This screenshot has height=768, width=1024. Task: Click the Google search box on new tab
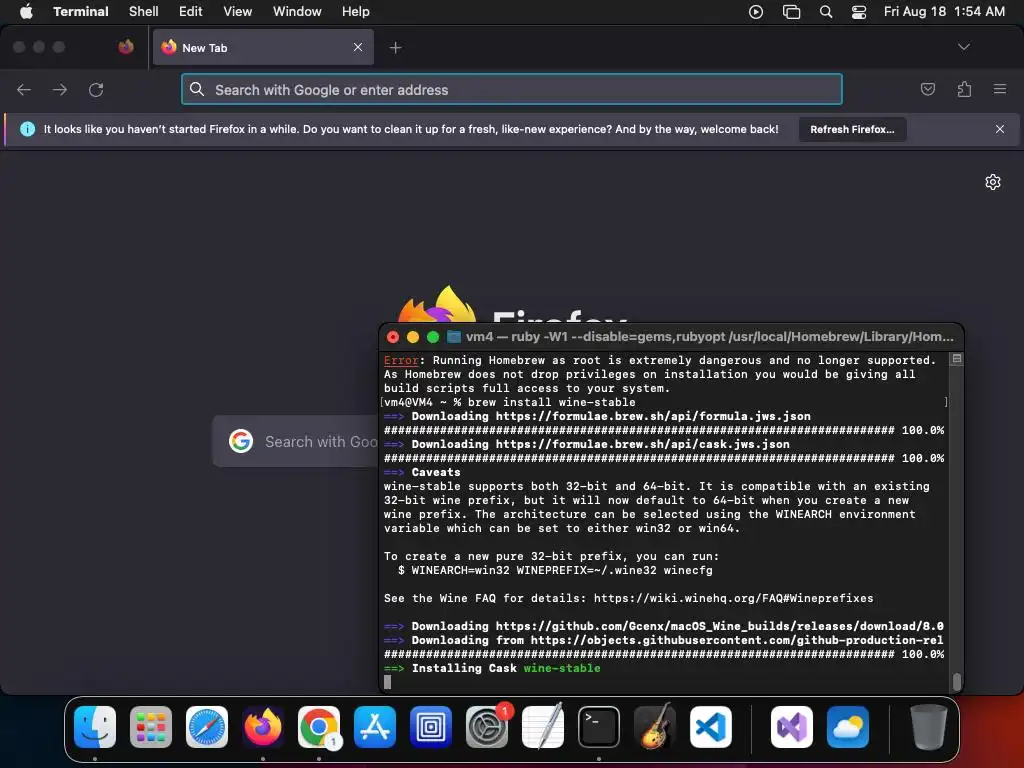pyautogui.click(x=296, y=441)
